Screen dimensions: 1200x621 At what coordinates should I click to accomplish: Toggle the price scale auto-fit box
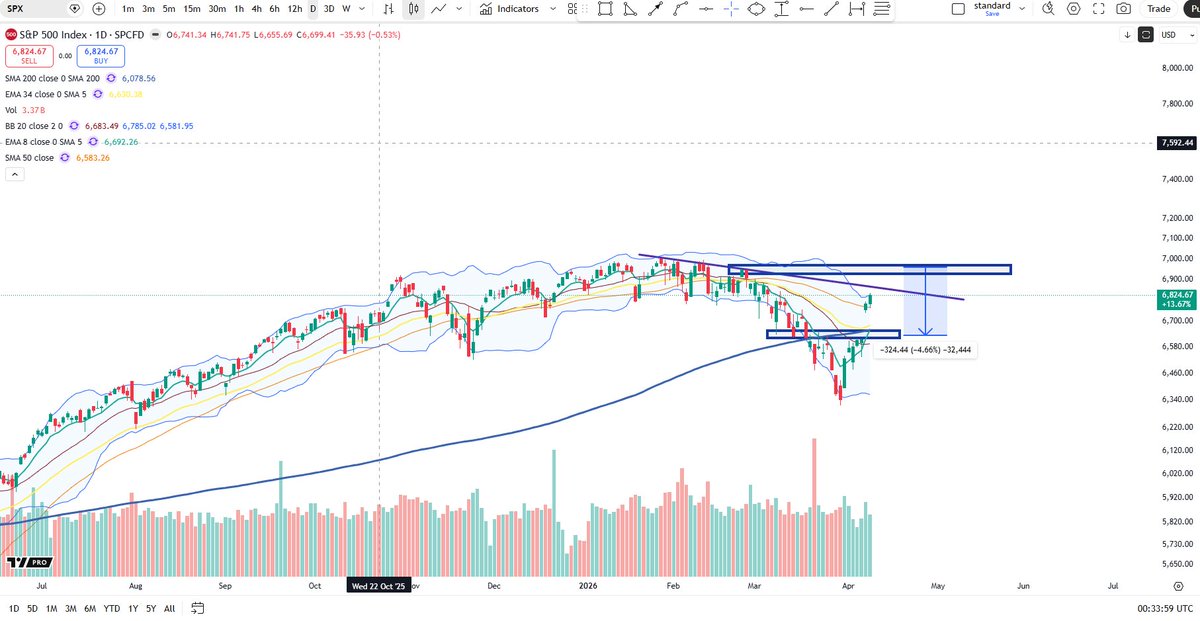(1145, 35)
